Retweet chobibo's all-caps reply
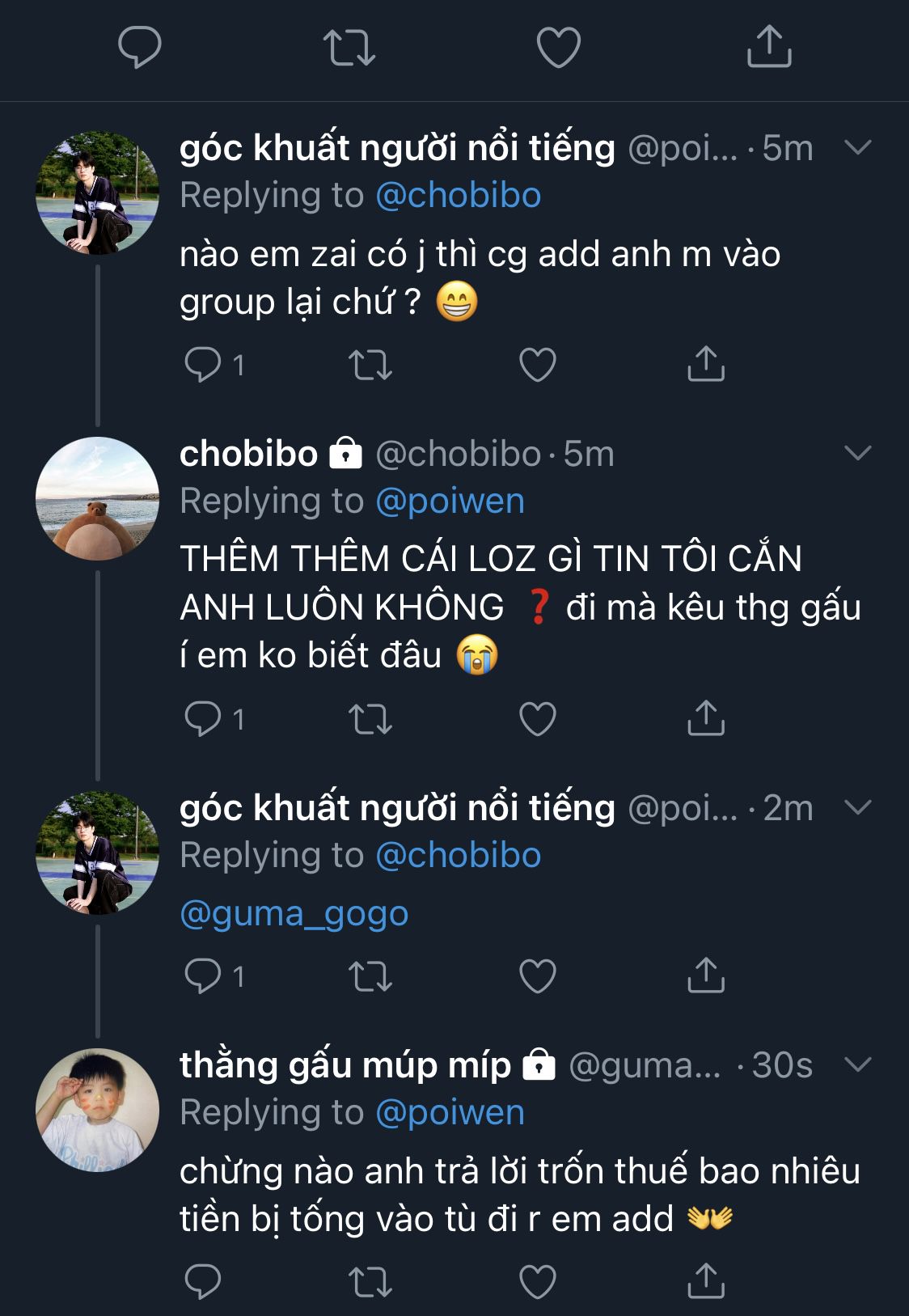This screenshot has height=1316, width=909. tap(370, 719)
